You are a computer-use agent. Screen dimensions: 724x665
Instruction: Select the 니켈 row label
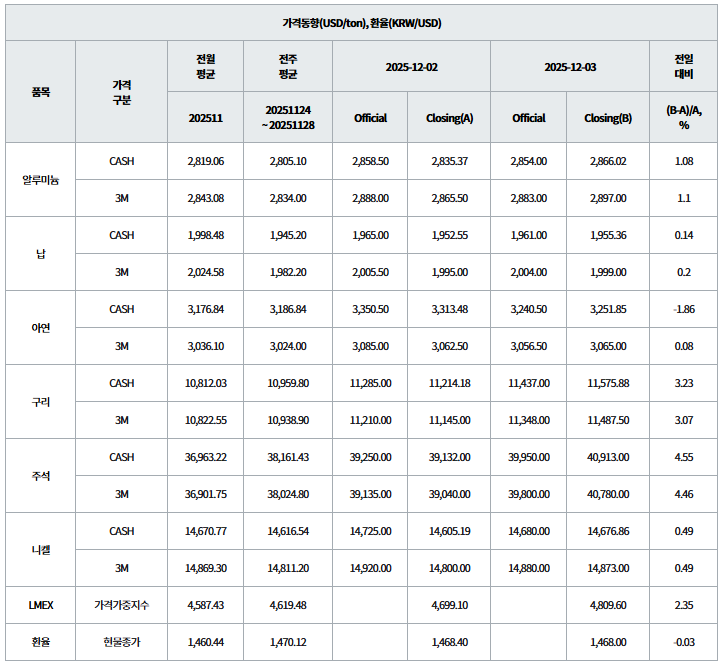(40, 550)
